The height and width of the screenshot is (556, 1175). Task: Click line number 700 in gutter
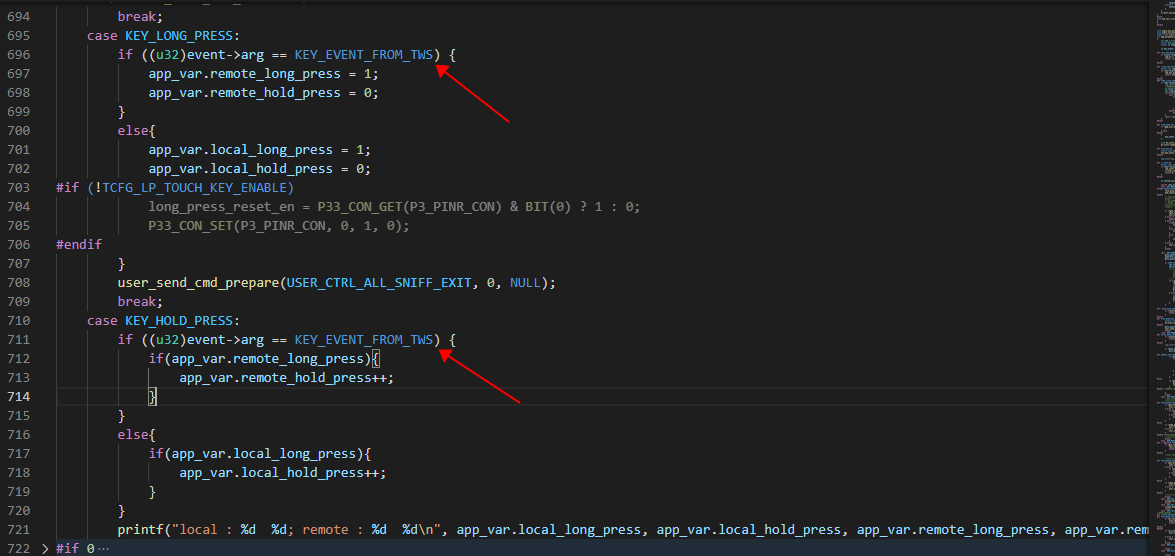[18, 130]
